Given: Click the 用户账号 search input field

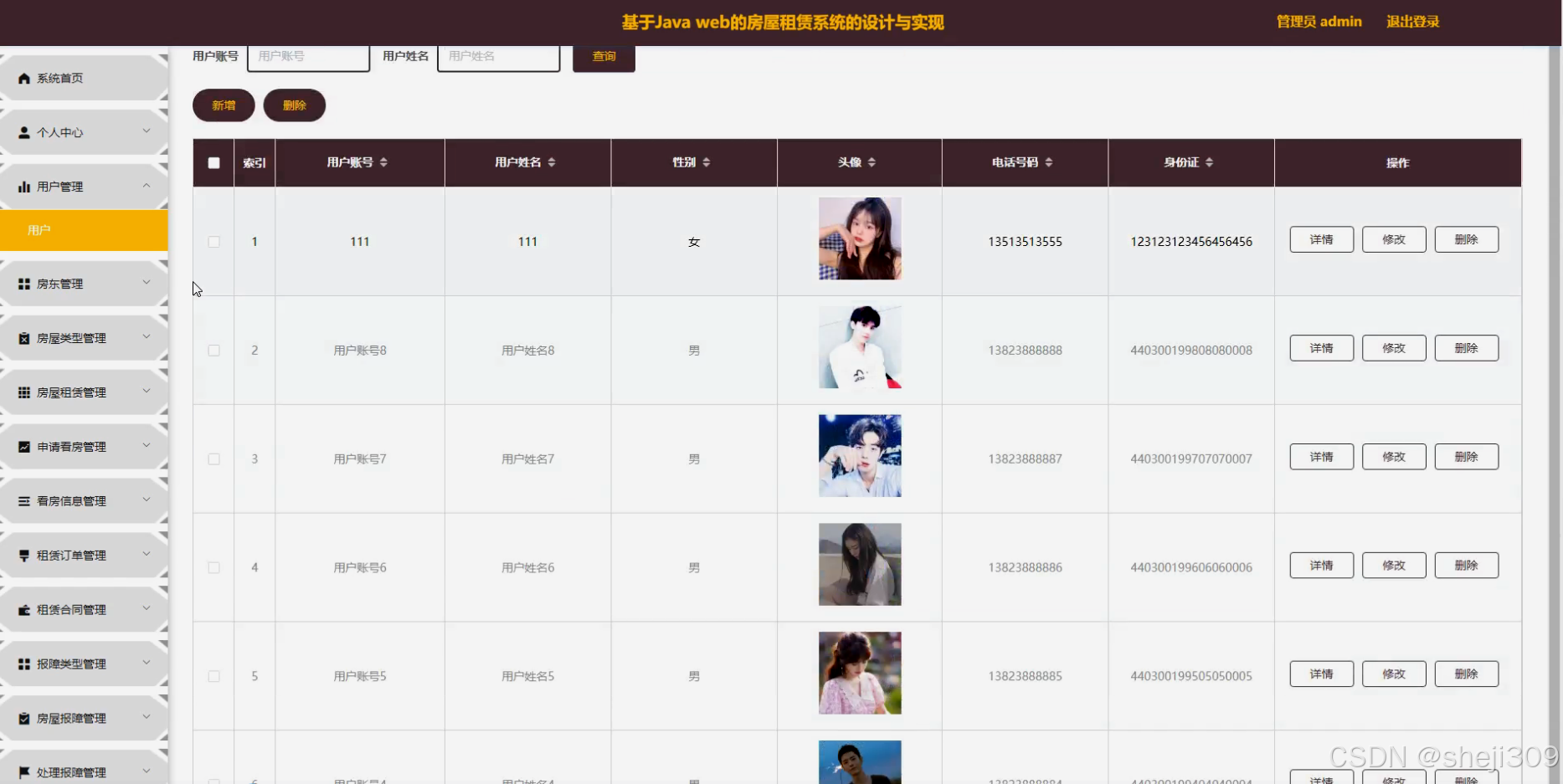Looking at the screenshot, I should (308, 56).
